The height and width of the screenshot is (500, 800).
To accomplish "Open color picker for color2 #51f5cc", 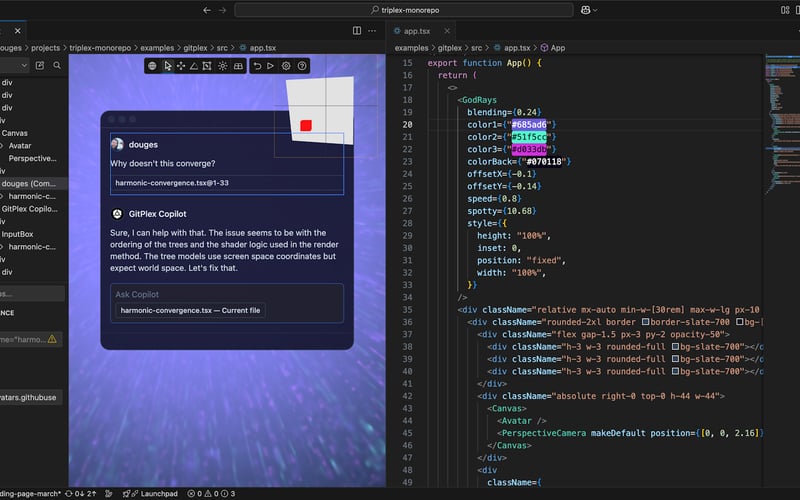I will (529, 137).
